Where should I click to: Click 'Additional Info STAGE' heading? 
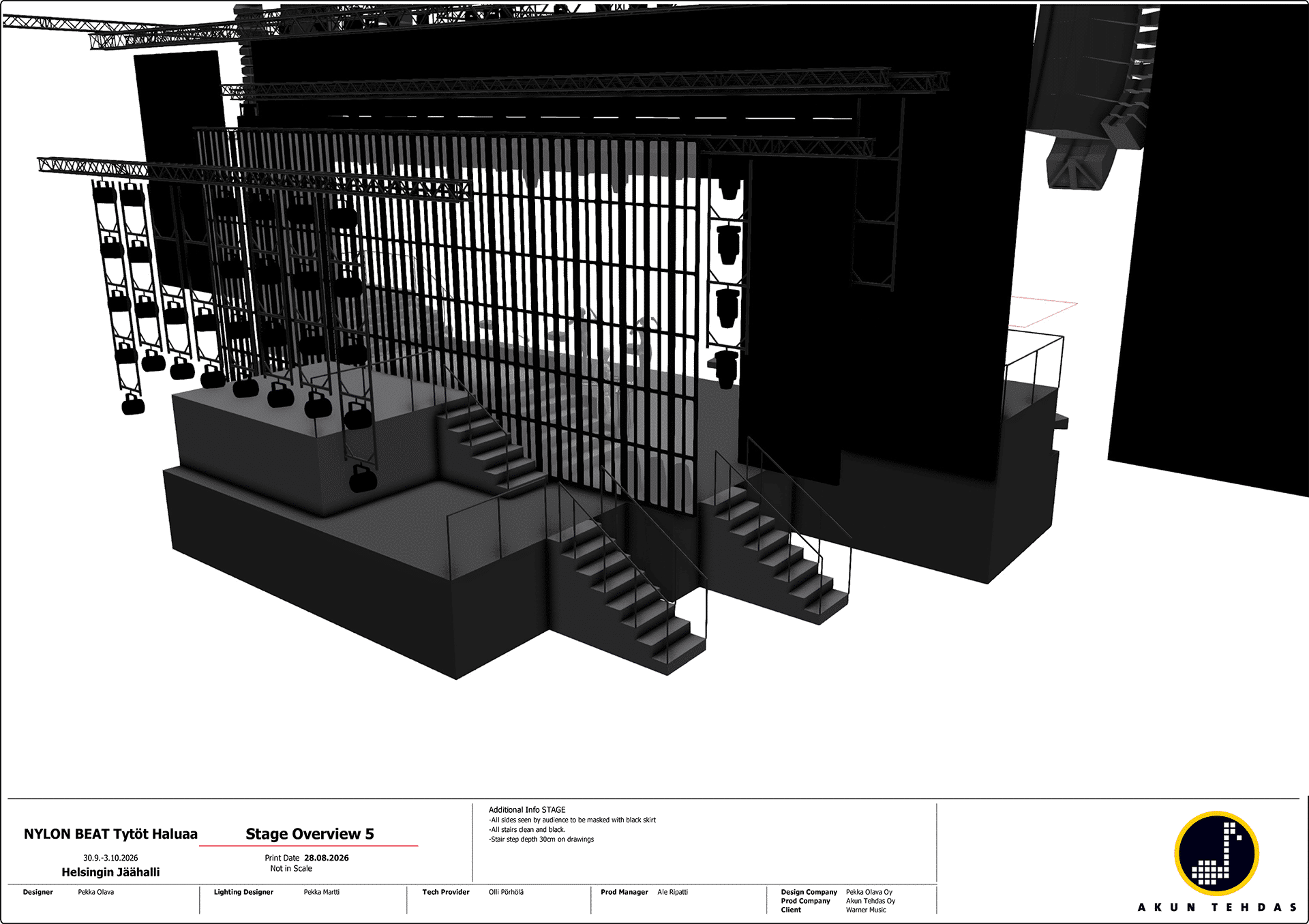point(527,810)
